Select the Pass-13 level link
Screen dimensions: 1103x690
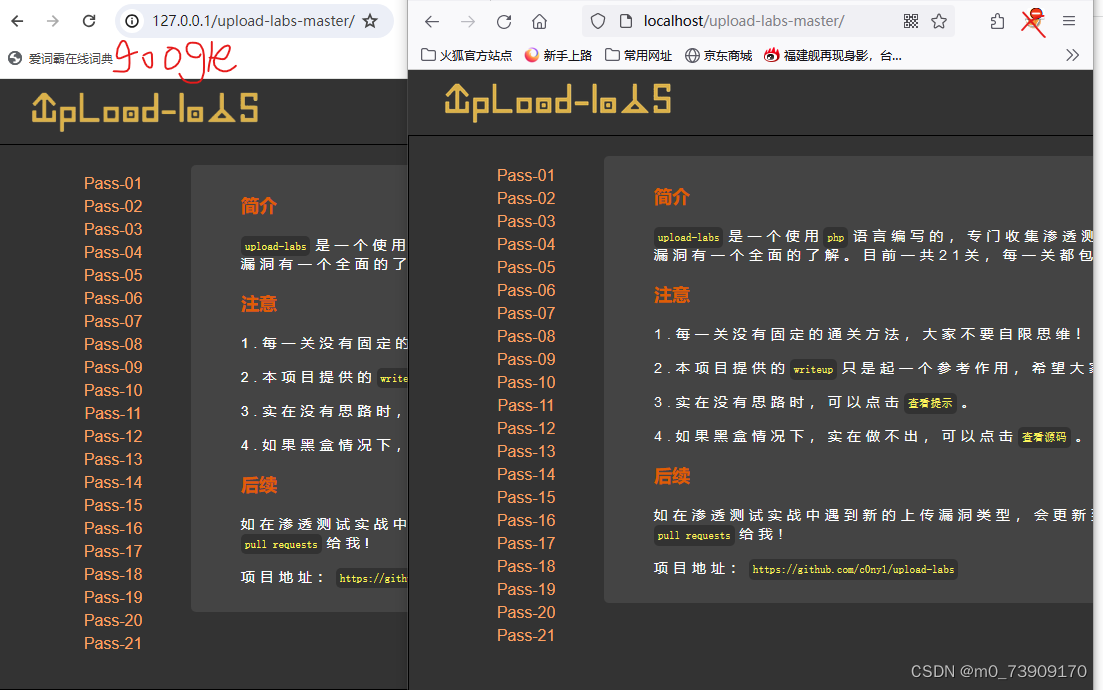click(526, 450)
